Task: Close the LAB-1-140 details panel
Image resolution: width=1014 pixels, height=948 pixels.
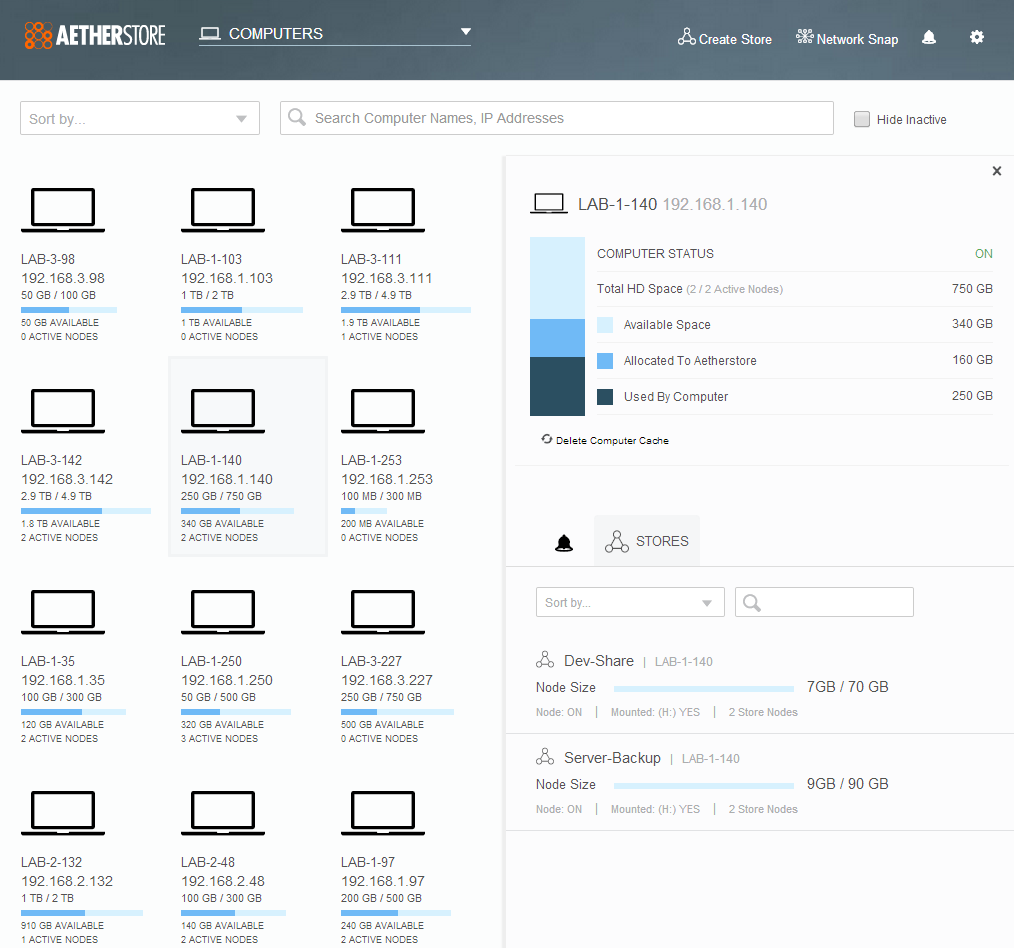Action: point(996,171)
